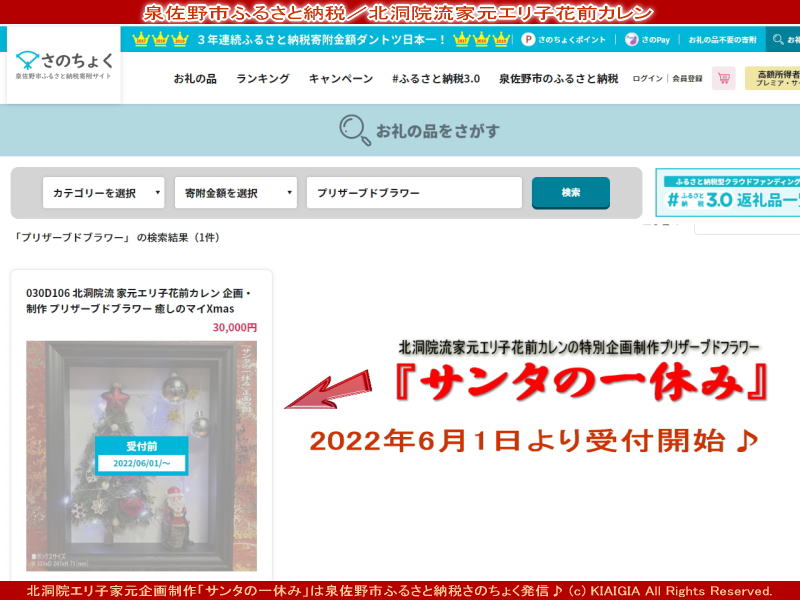800x600 pixels.
Task: Click the search magnifier icon in top bar
Action: tap(778, 39)
